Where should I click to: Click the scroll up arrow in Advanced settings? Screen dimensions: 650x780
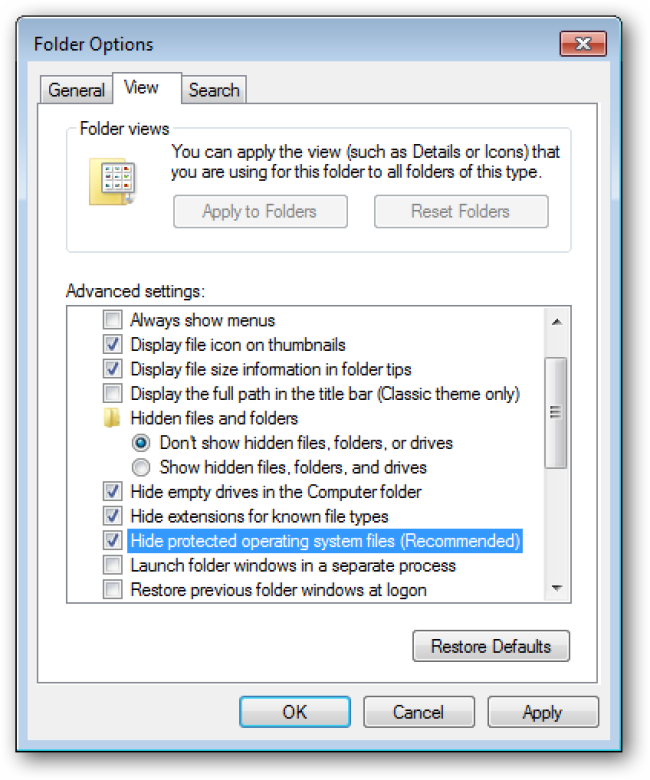pyautogui.click(x=557, y=321)
